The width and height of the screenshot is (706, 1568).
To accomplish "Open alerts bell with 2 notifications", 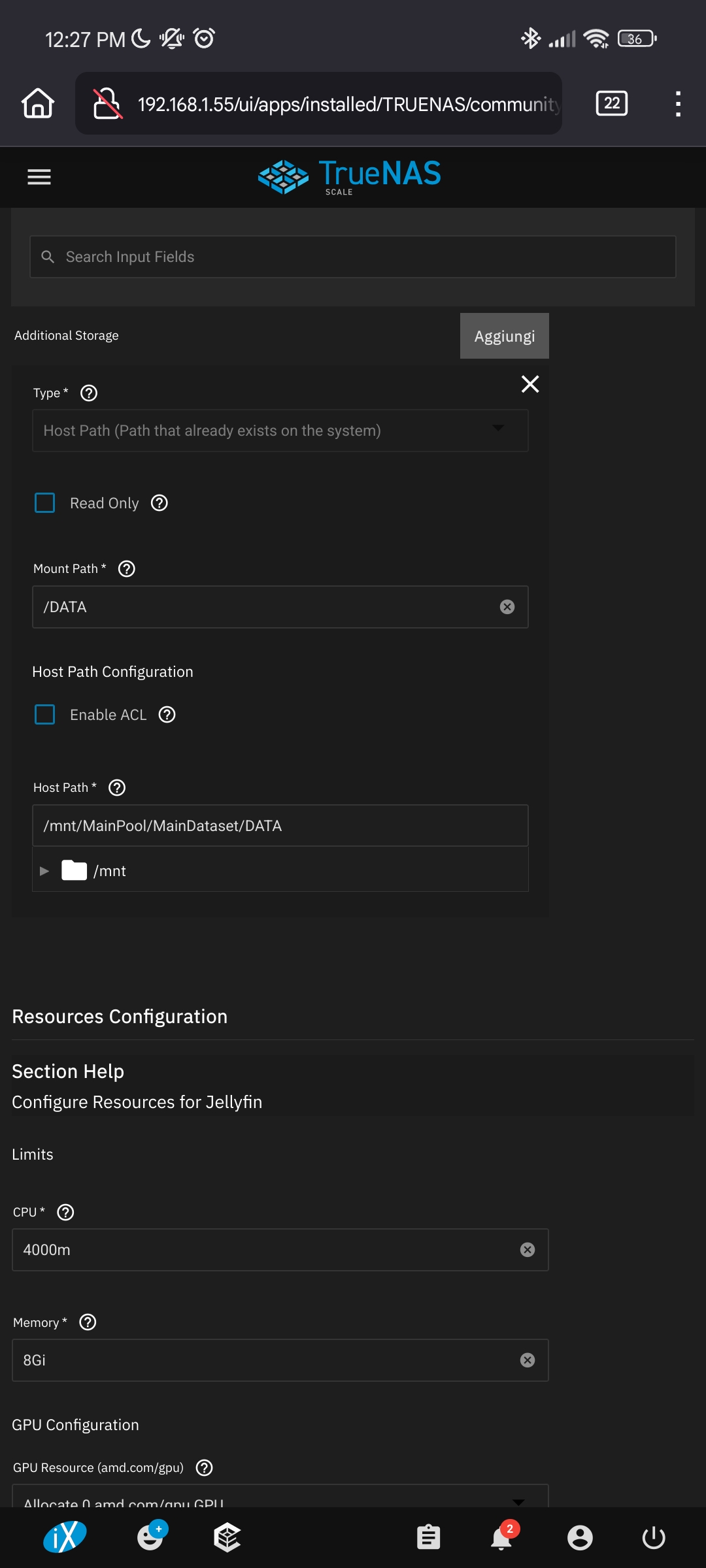I will point(501,1537).
